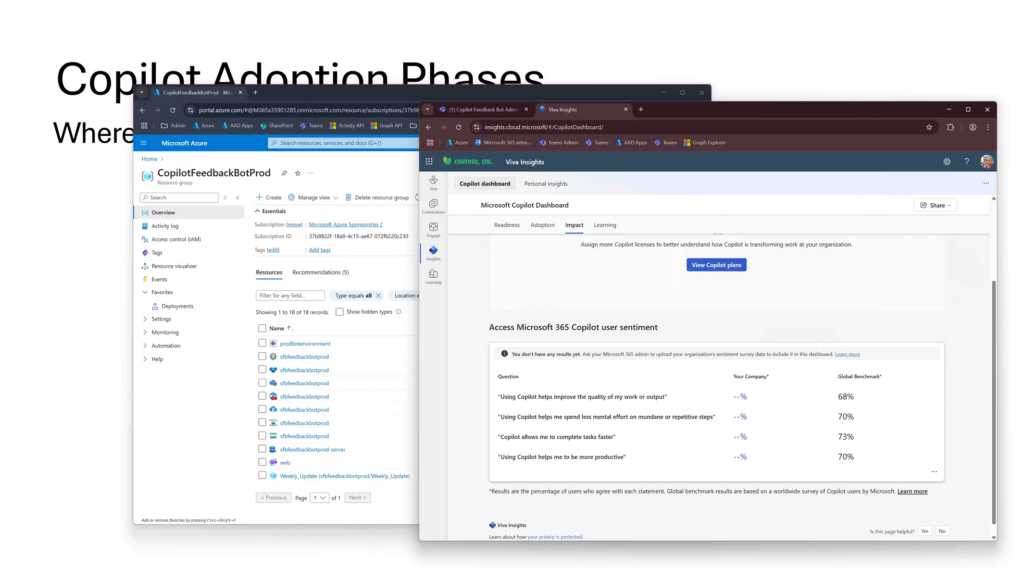The width and height of the screenshot is (1024, 568).
Task: Click the Viva Insights page vertical scrollbar
Action: coord(994,401)
